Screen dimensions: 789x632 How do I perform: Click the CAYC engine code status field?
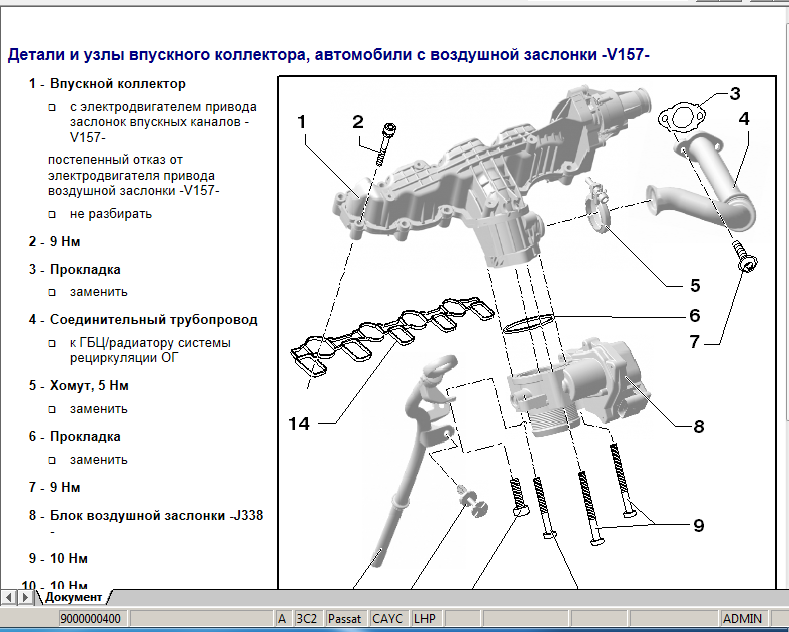388,619
